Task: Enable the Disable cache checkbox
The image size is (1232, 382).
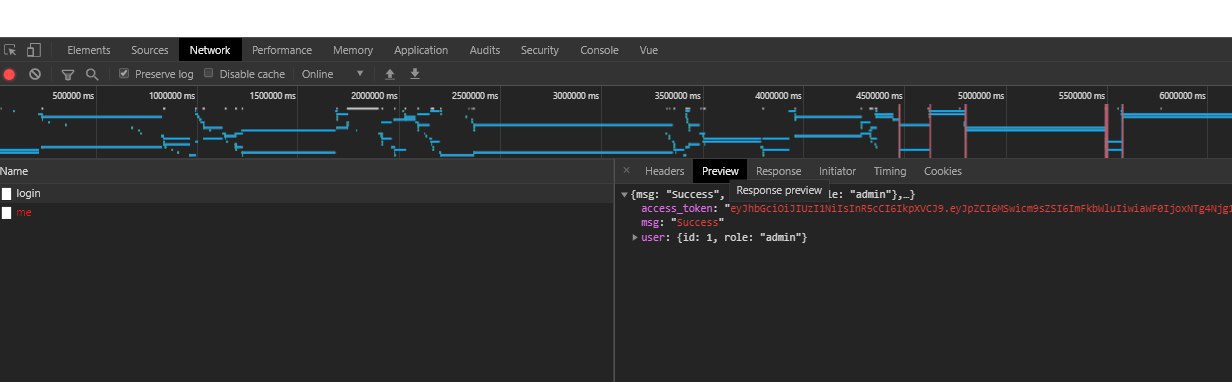Action: (209, 73)
